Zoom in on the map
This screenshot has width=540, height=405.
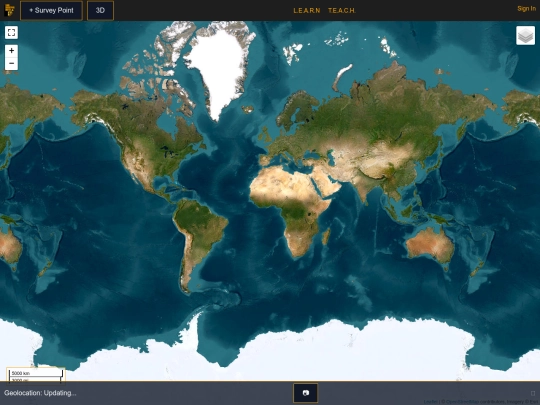(11, 51)
